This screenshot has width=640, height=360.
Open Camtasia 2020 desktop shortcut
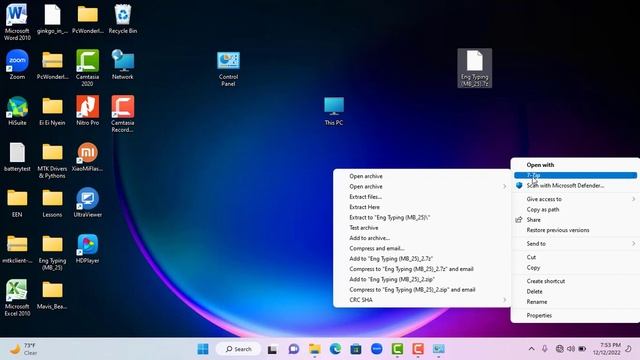(x=87, y=68)
